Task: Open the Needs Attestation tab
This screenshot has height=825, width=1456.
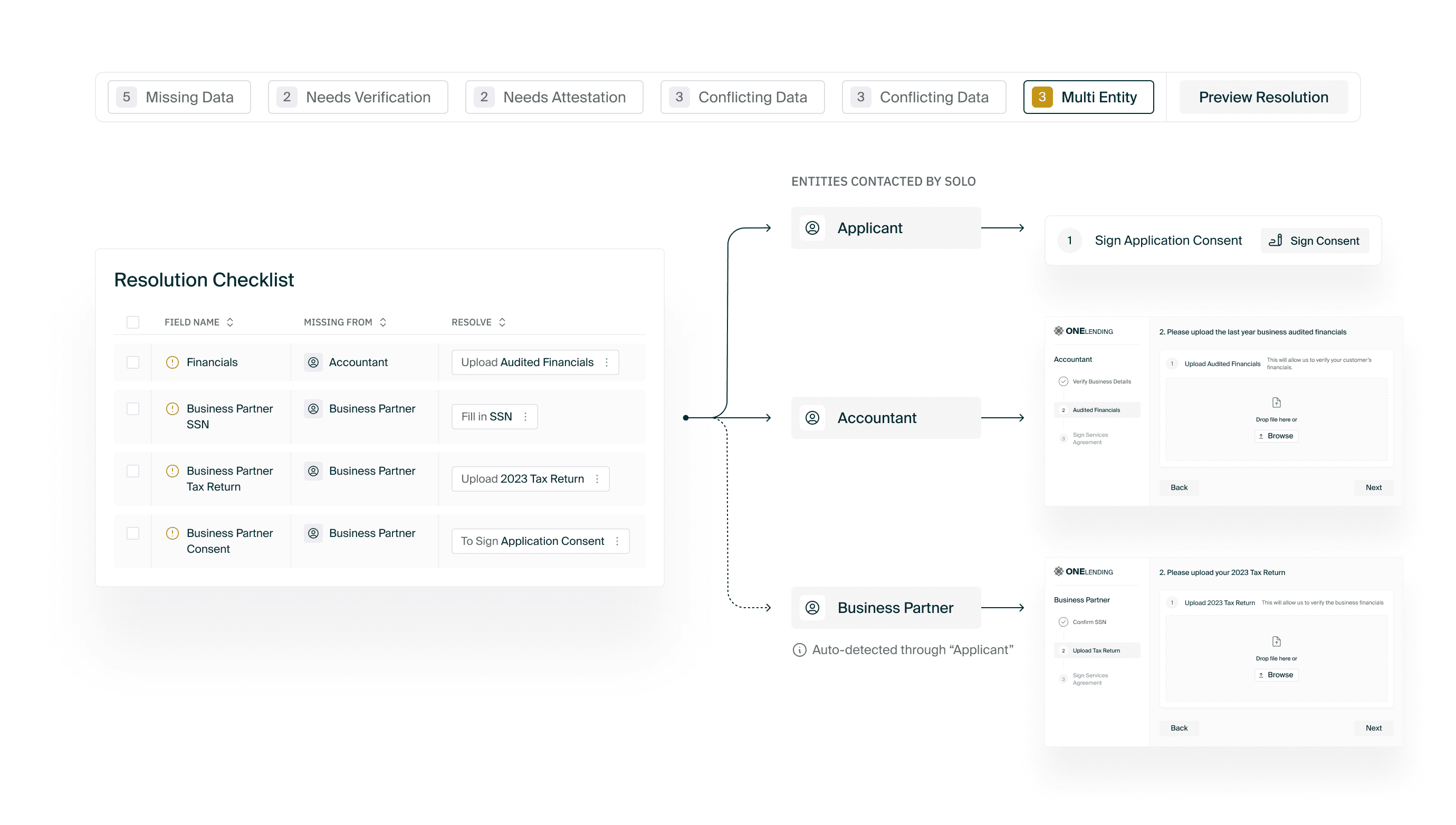Action: click(x=553, y=97)
